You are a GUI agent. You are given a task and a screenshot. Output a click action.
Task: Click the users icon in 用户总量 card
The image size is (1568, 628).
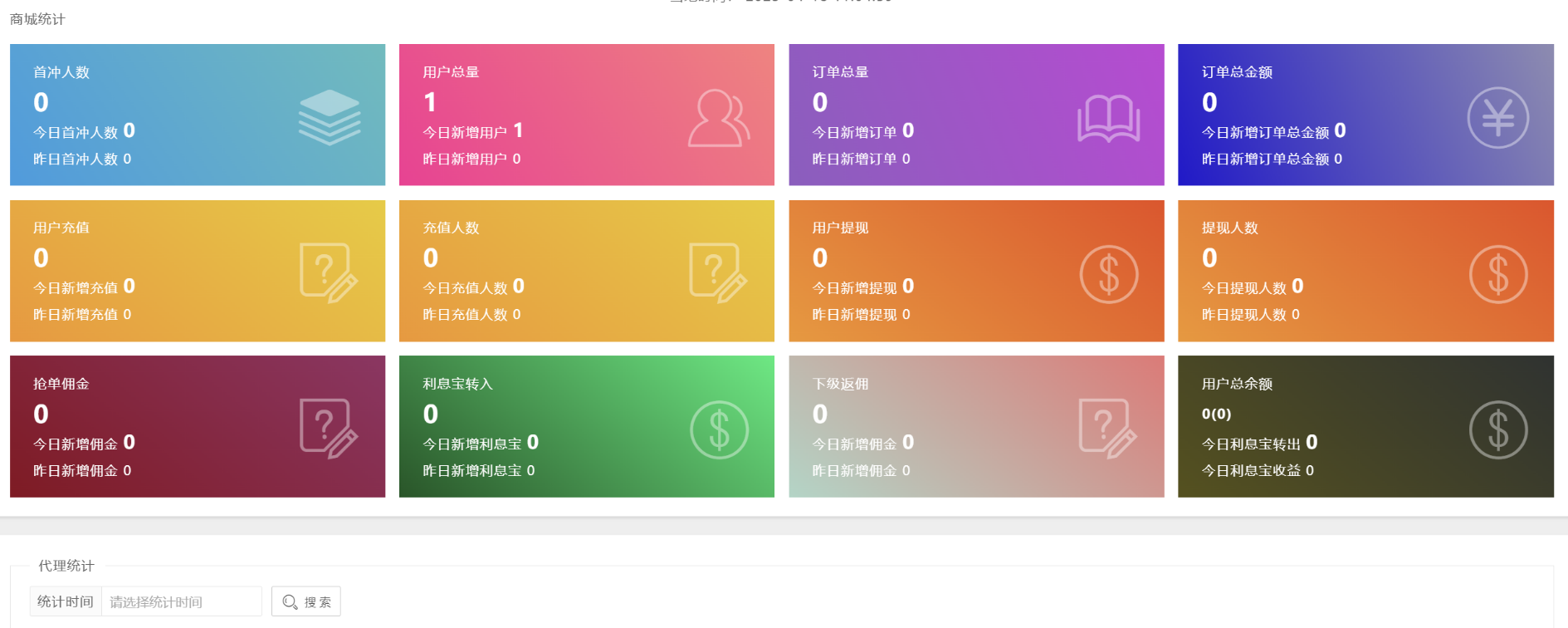pos(718,119)
